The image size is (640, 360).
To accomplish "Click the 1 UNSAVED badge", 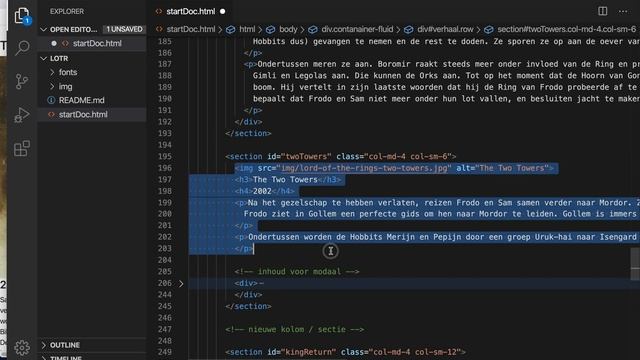I will pyautogui.click(x=124, y=29).
